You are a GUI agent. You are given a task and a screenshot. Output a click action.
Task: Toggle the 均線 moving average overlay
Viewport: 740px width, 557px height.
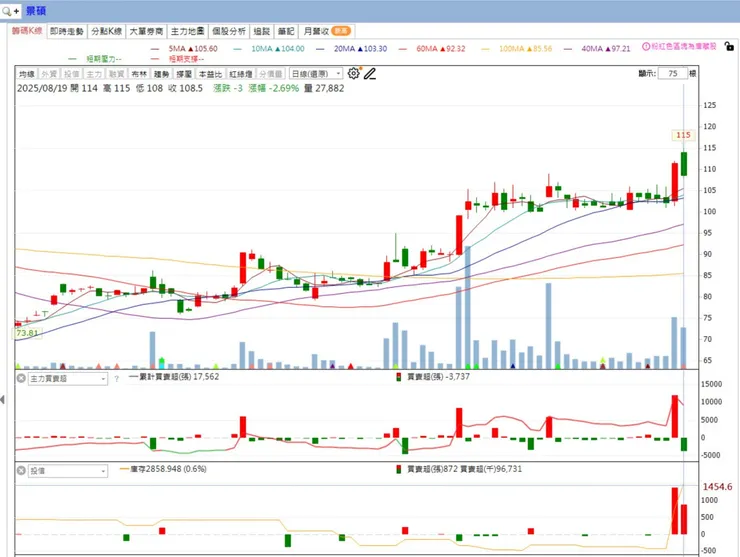(x=26, y=74)
